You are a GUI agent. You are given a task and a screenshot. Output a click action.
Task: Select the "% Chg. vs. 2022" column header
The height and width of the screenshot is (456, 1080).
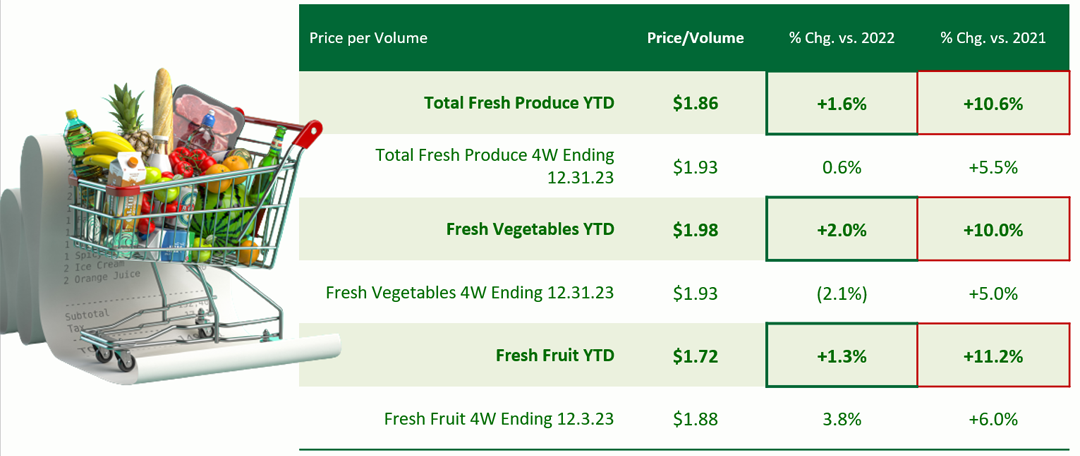point(841,38)
